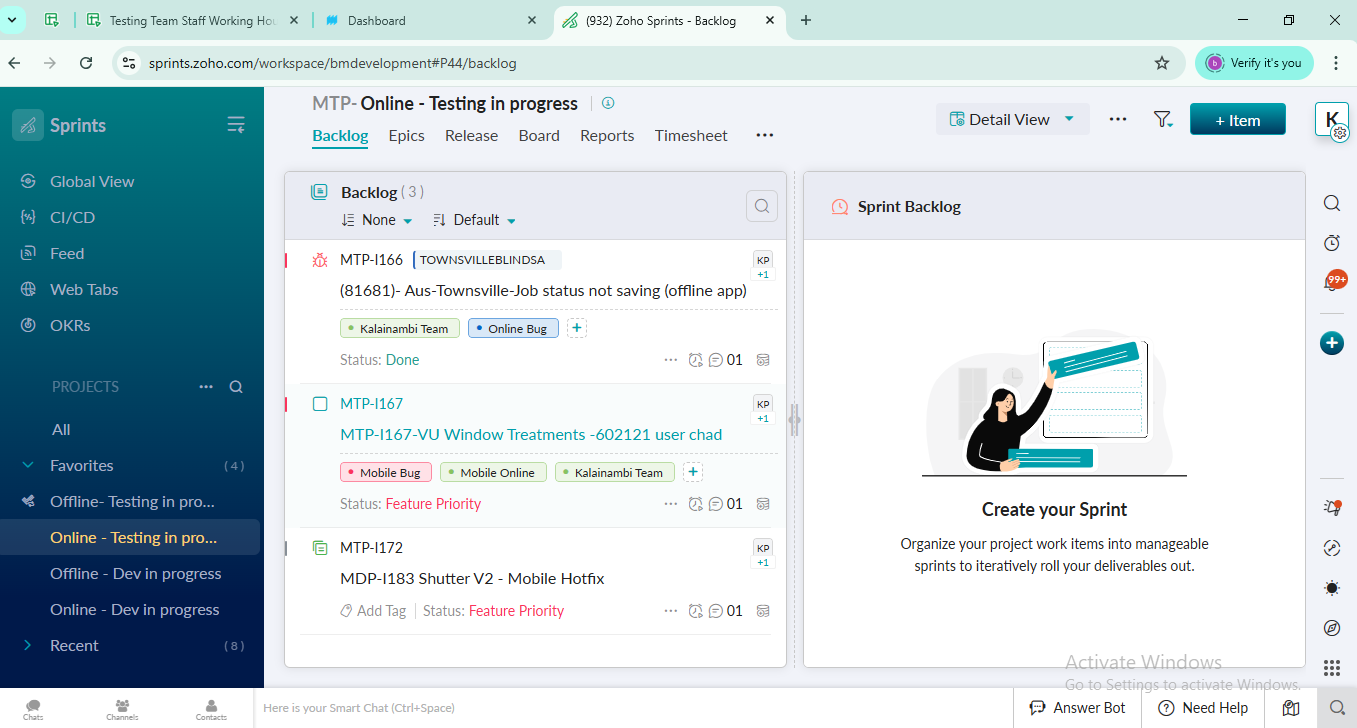
Task: Open the apps grid icon
Action: tap(1332, 668)
